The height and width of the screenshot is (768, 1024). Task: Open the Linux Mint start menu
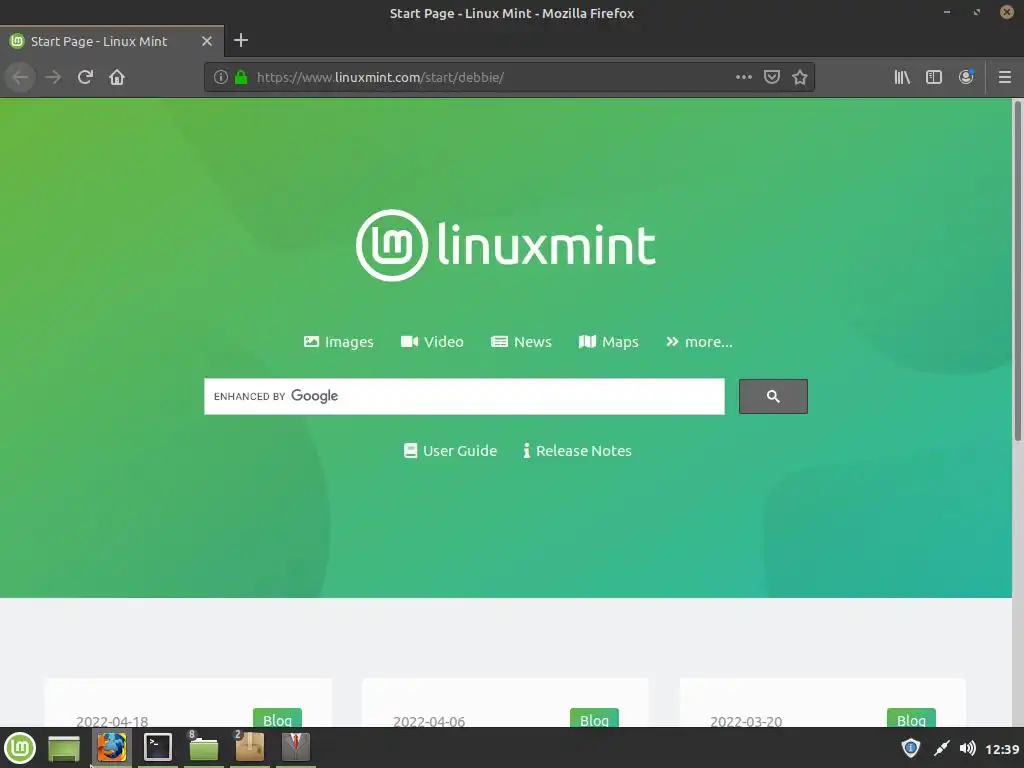coord(20,748)
